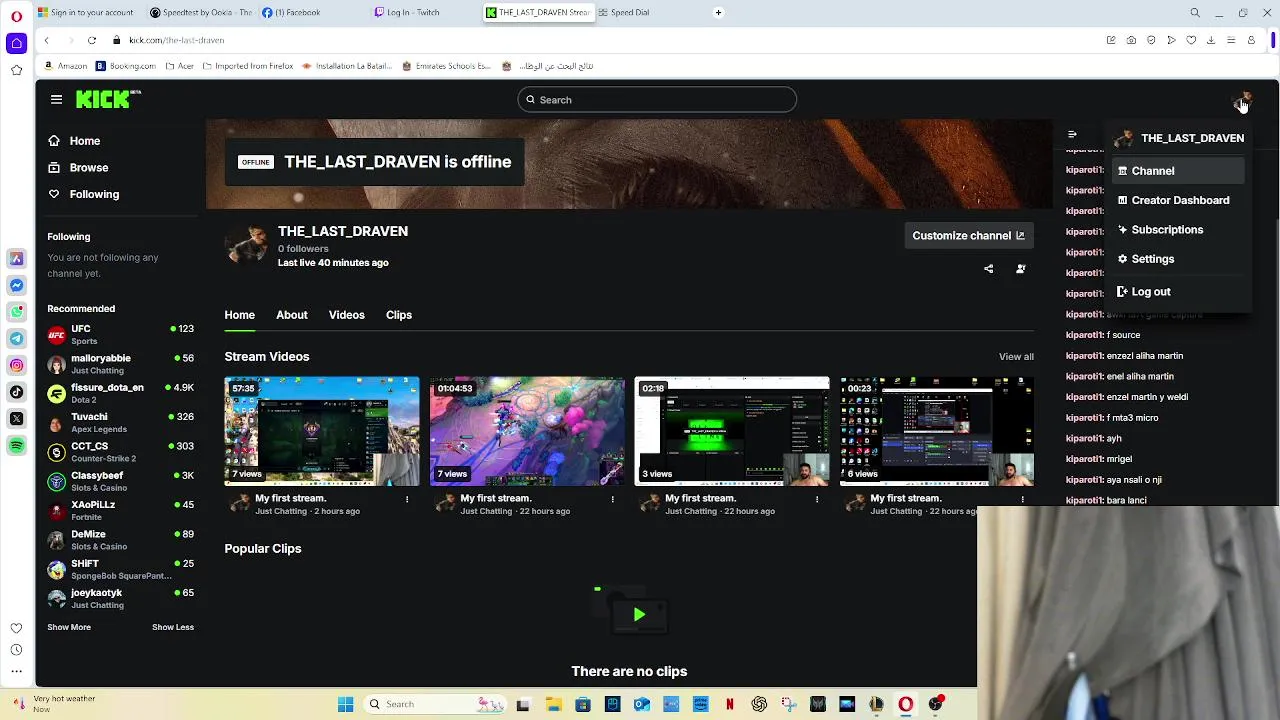The image size is (1280, 720).
Task: Open Instagram in Opera sidebar
Action: pyautogui.click(x=16, y=365)
